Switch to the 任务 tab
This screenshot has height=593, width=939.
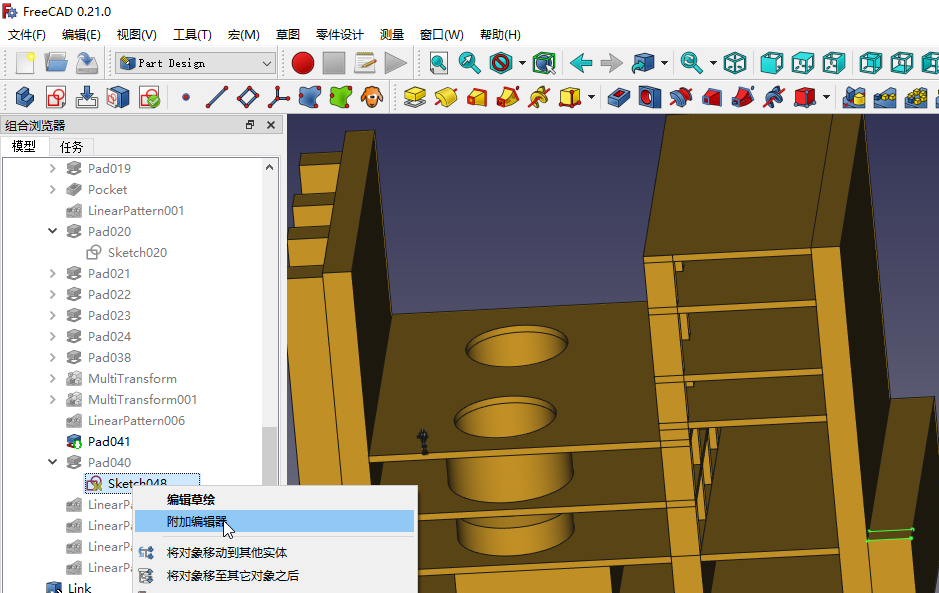point(72,146)
